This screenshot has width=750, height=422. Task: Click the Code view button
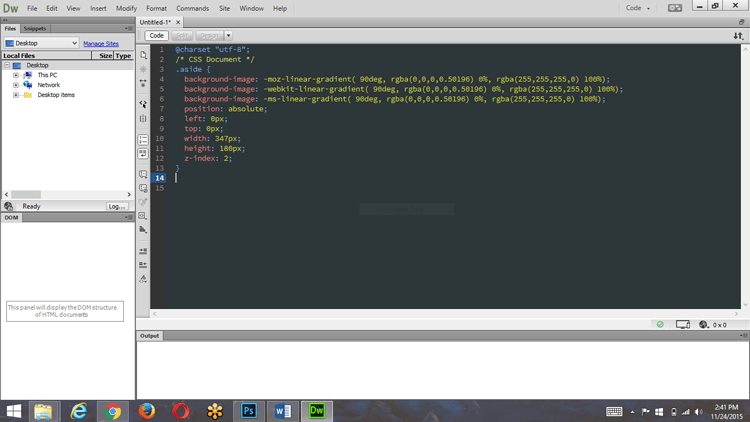coord(156,35)
